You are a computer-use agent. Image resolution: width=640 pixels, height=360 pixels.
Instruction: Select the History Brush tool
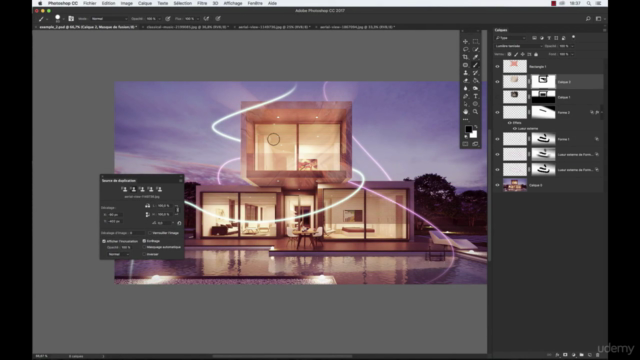tap(476, 73)
